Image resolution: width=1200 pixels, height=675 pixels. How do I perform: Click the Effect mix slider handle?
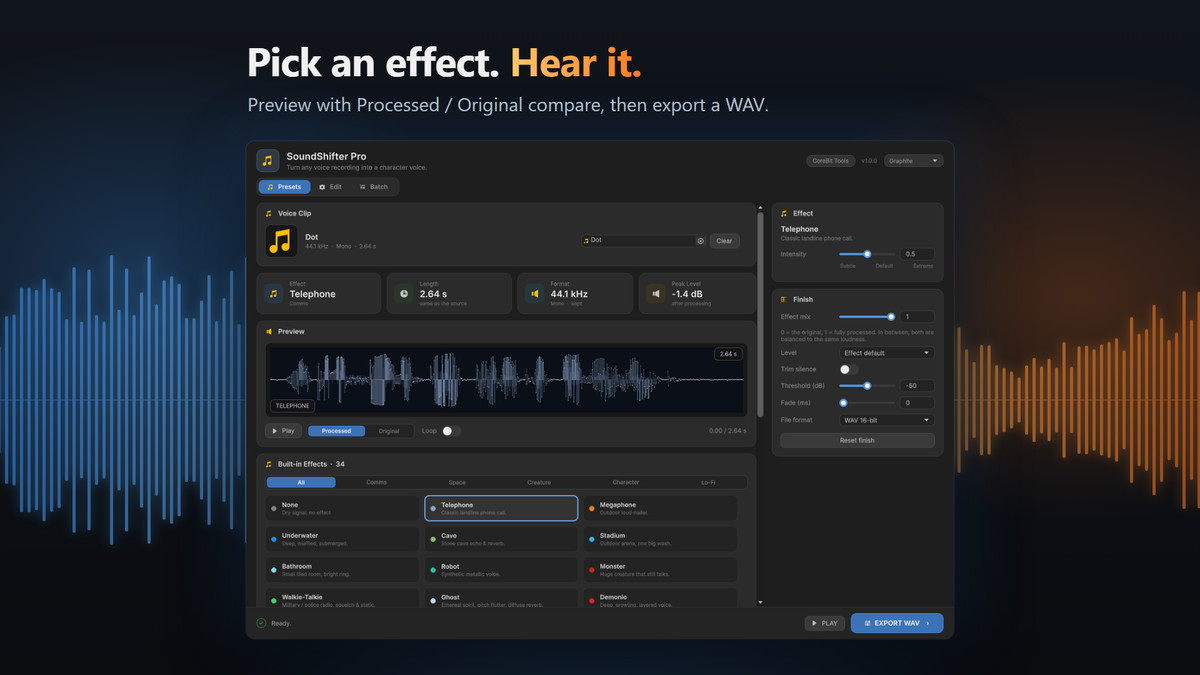pyautogui.click(x=891, y=316)
